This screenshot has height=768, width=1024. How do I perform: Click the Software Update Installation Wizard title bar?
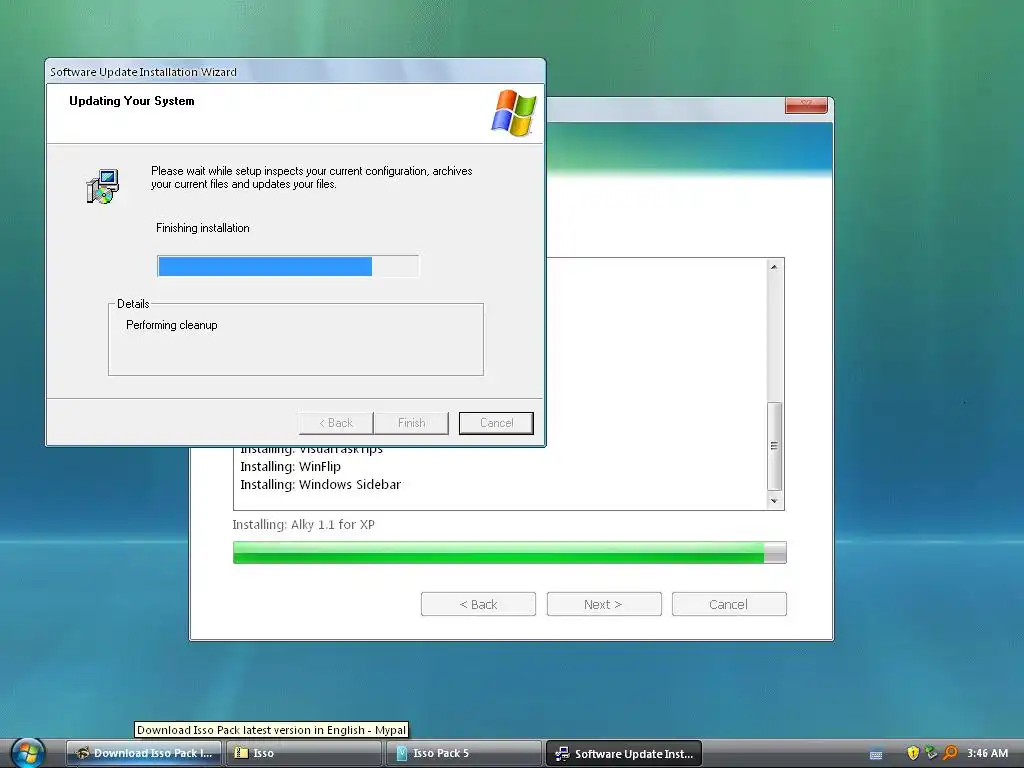(x=295, y=72)
